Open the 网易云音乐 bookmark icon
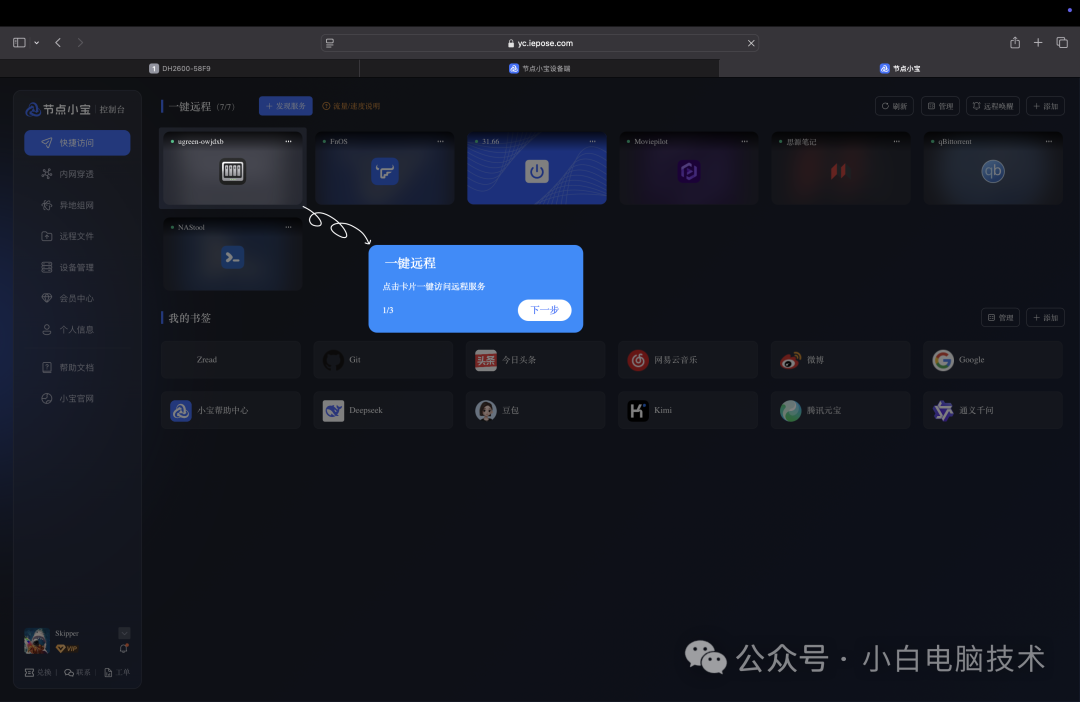Viewport: 1080px width, 702px height. pos(638,360)
